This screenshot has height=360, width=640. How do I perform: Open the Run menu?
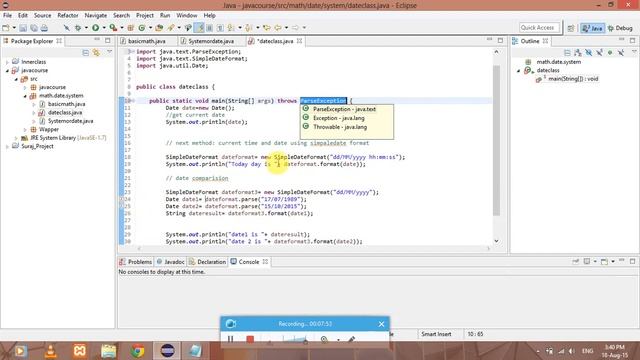pyautogui.click(x=165, y=16)
